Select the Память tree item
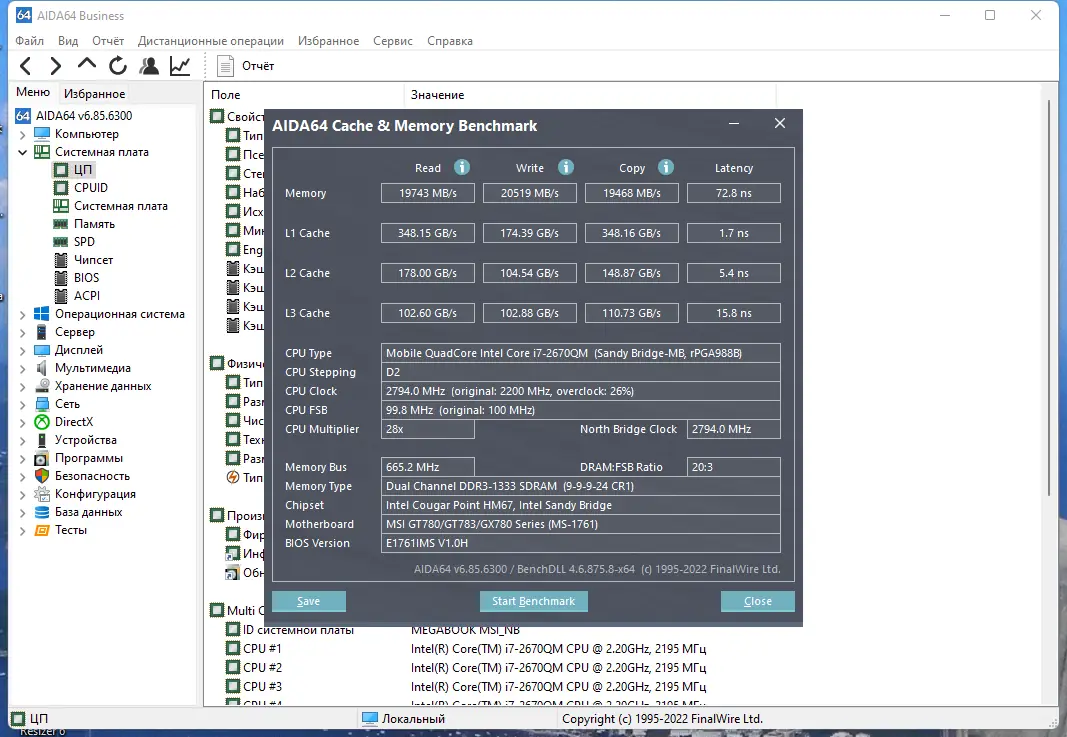 point(94,224)
